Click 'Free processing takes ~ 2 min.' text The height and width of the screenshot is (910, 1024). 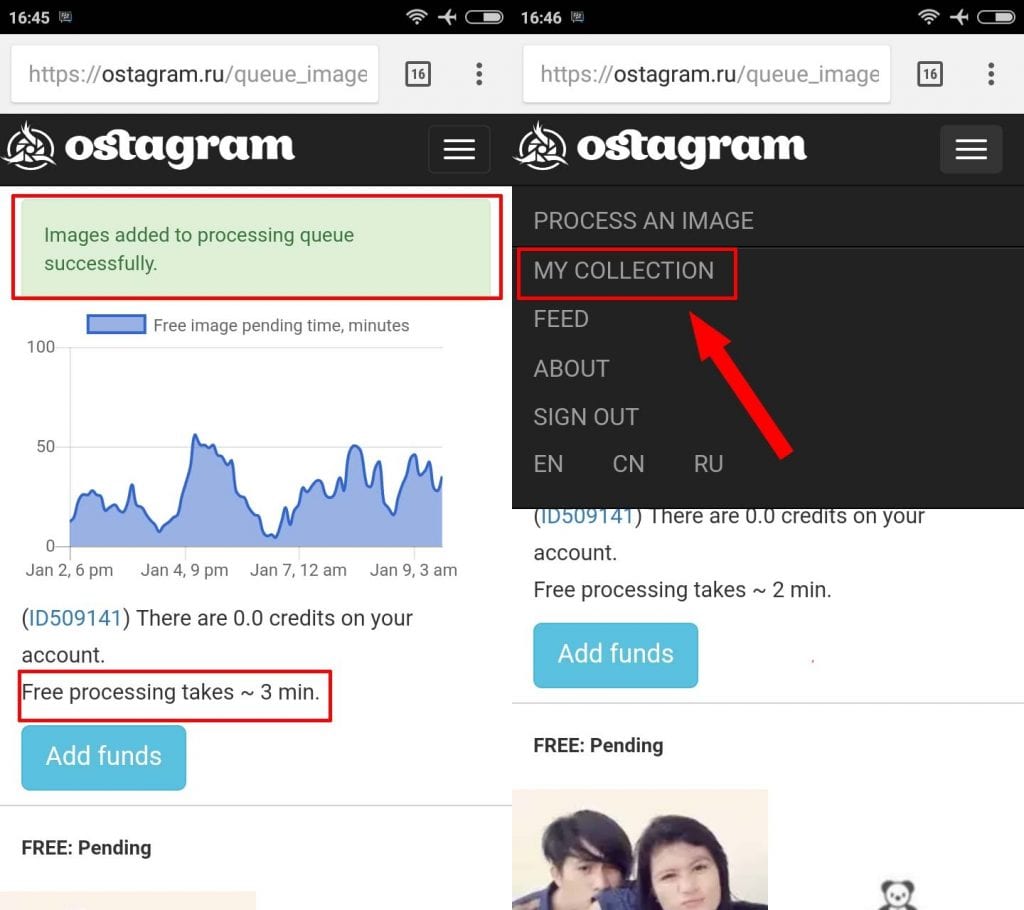(x=682, y=589)
